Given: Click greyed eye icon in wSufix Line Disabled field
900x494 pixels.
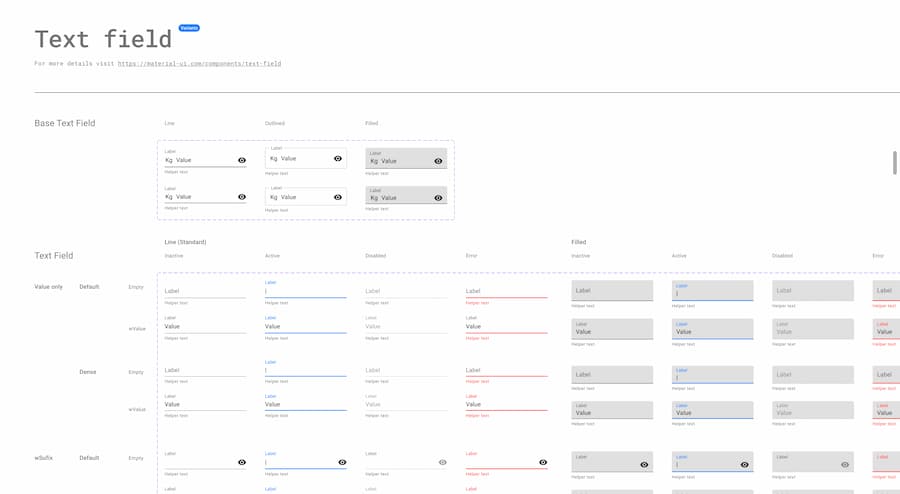Looking at the screenshot, I should pyautogui.click(x=443, y=462).
